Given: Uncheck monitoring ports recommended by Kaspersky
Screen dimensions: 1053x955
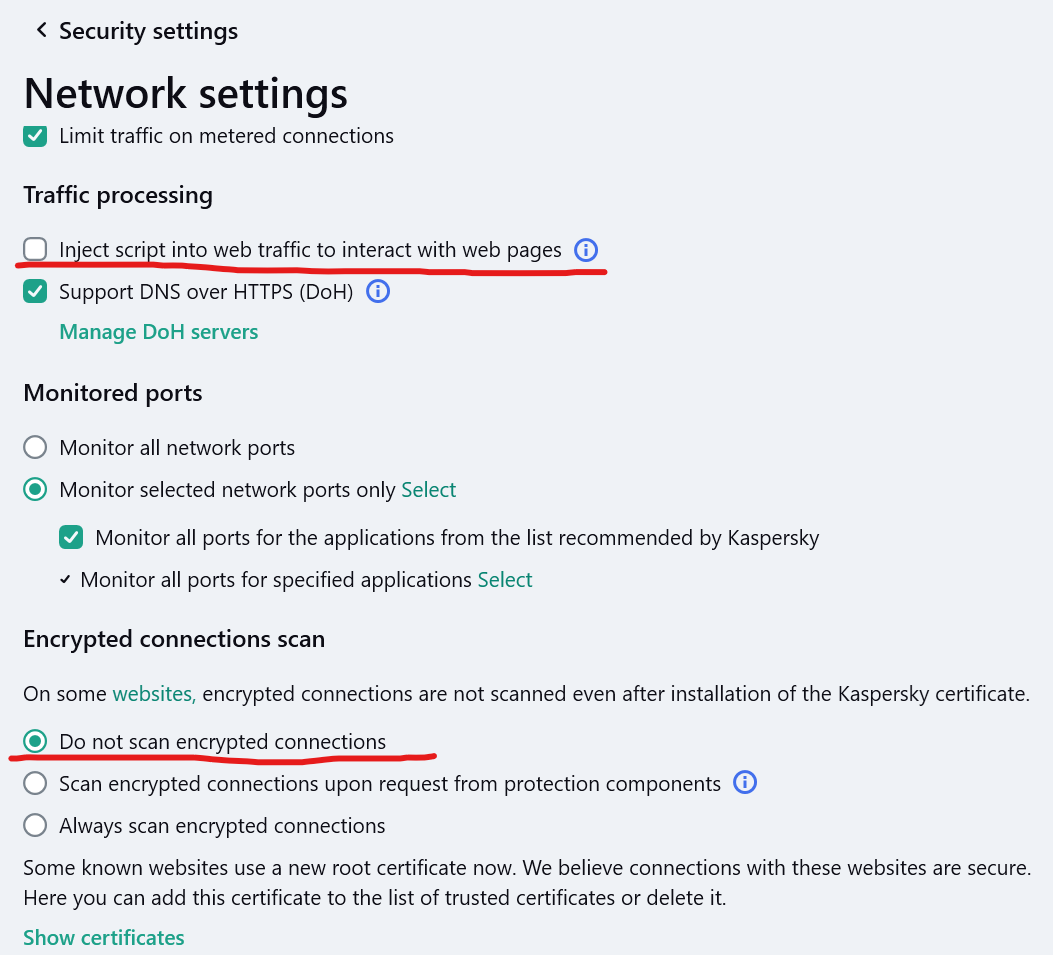Looking at the screenshot, I should [x=71, y=537].
